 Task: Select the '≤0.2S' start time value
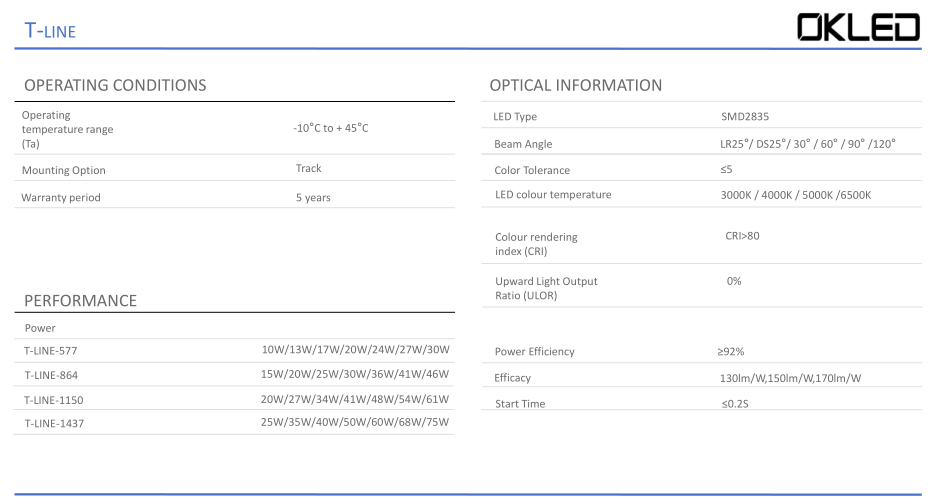735,404
